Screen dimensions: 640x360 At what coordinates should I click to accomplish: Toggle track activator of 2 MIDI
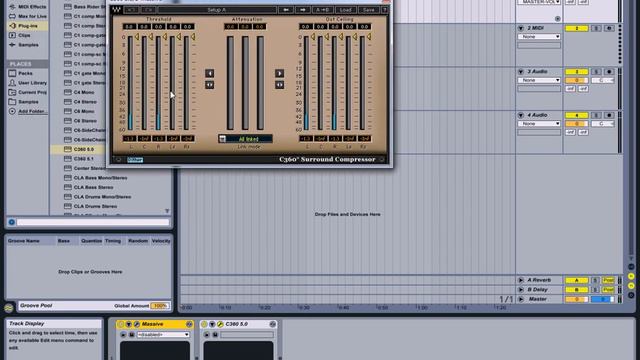click(x=576, y=28)
